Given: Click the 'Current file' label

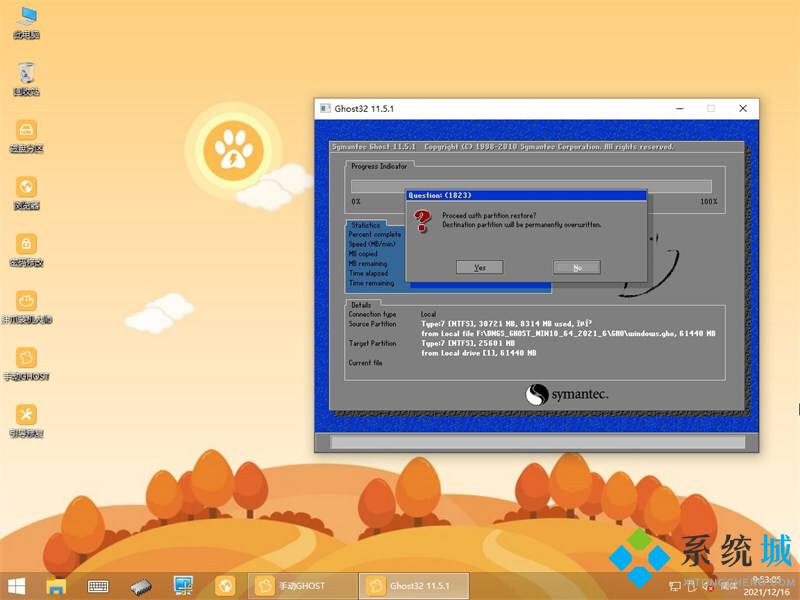Looking at the screenshot, I should (x=365, y=363).
